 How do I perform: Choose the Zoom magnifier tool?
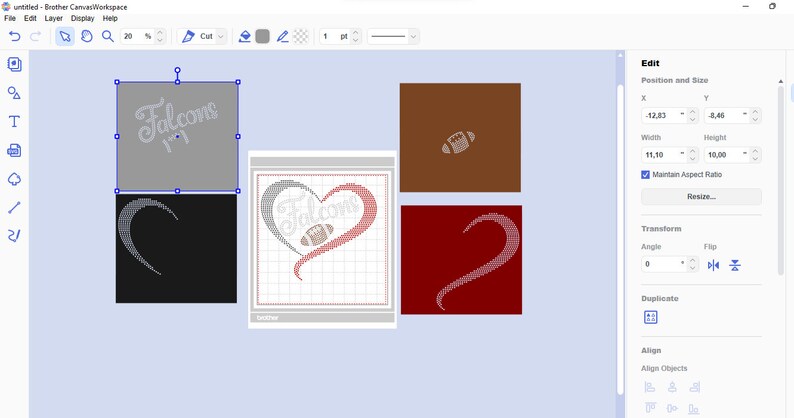click(x=107, y=36)
